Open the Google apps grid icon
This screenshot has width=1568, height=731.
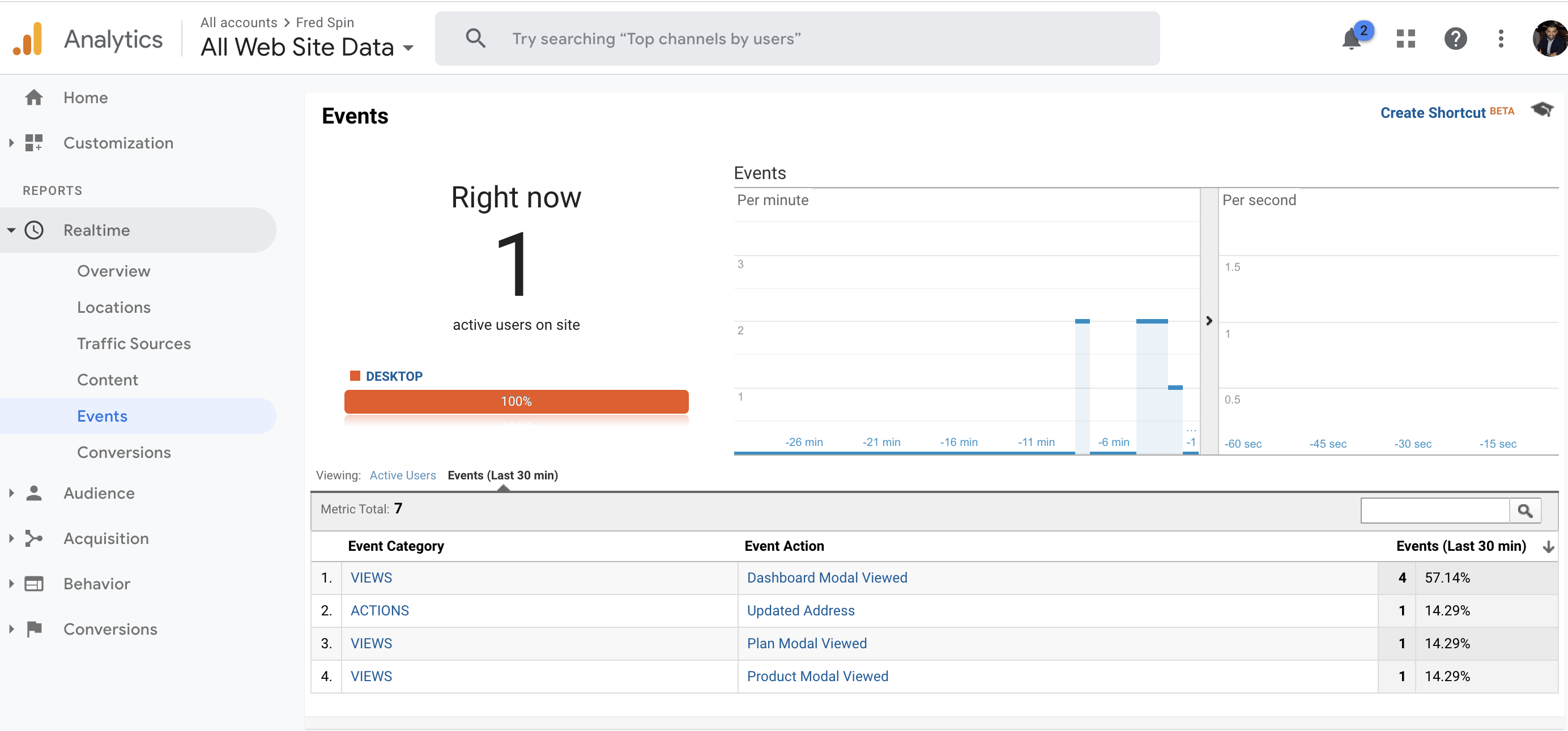(x=1405, y=39)
